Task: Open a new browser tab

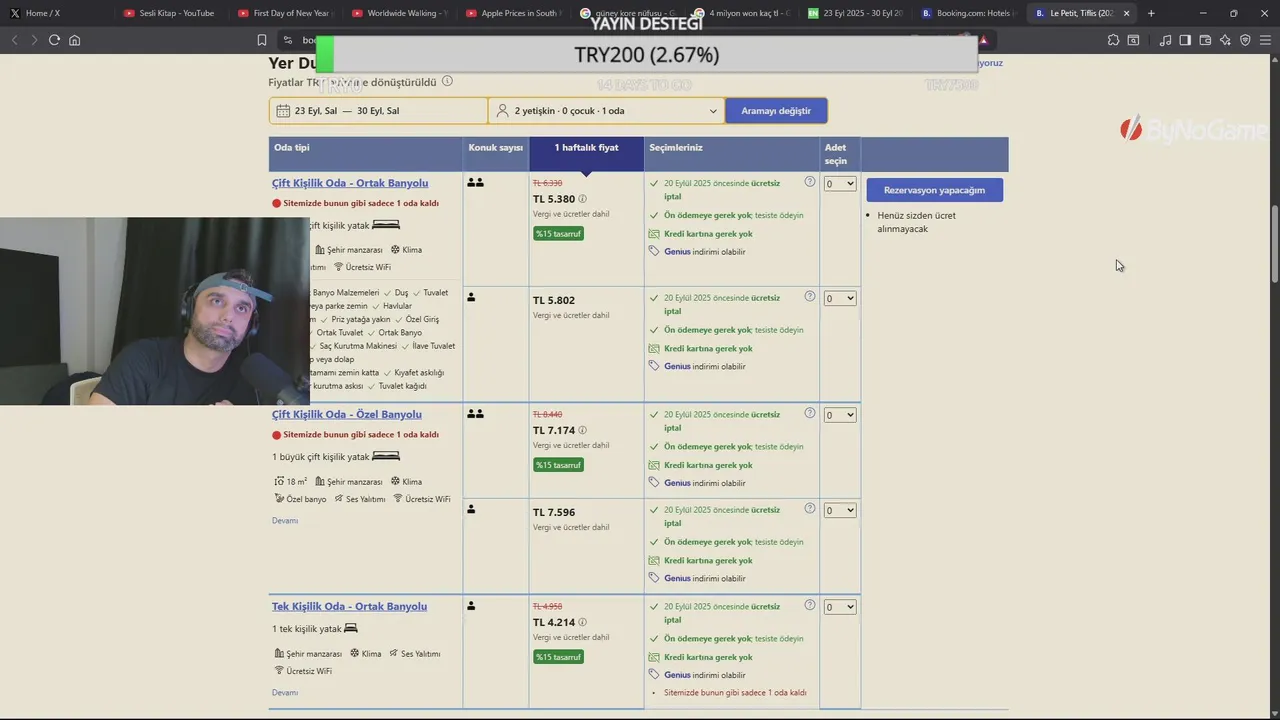Action: pos(1151,13)
